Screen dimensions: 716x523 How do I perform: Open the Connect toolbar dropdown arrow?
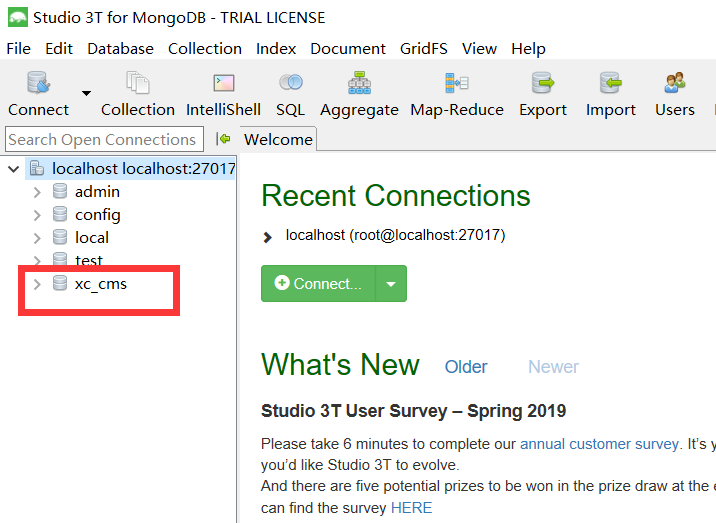point(86,93)
